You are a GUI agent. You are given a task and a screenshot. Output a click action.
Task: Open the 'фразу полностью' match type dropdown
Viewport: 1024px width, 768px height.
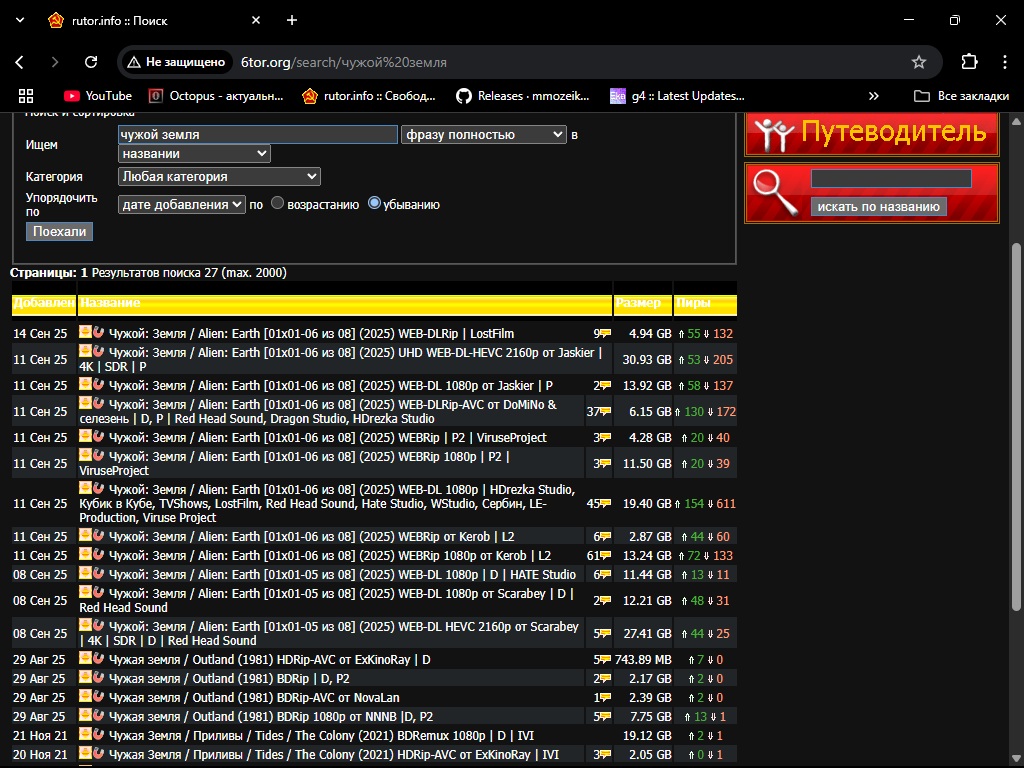(x=484, y=134)
